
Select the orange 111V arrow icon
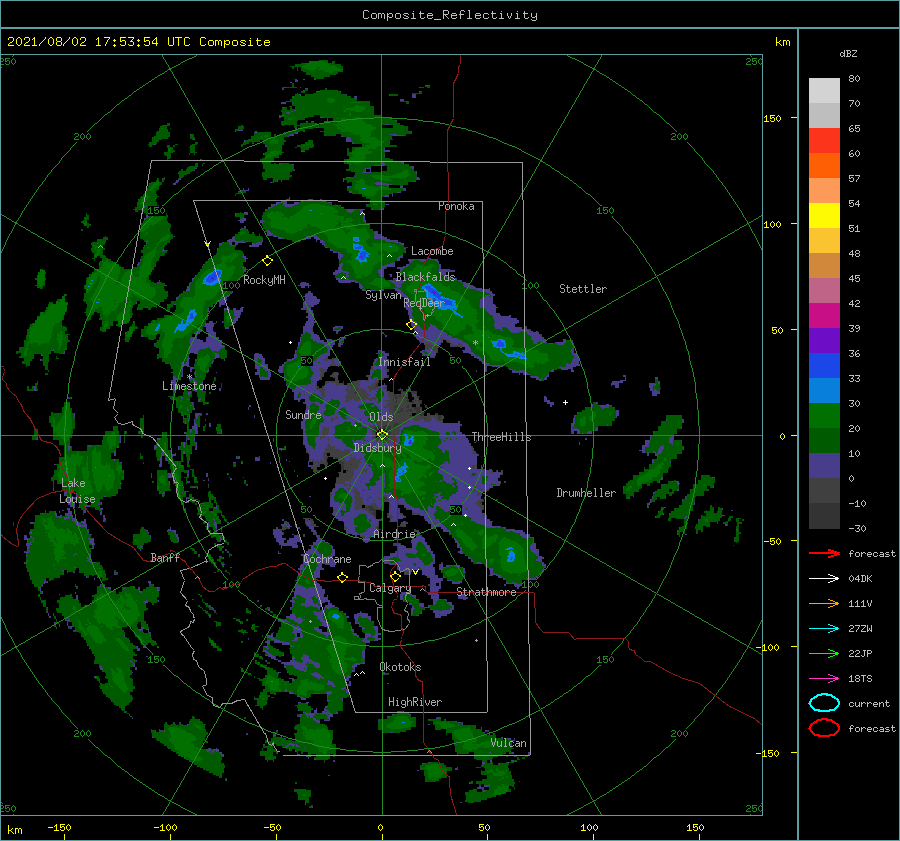824,603
